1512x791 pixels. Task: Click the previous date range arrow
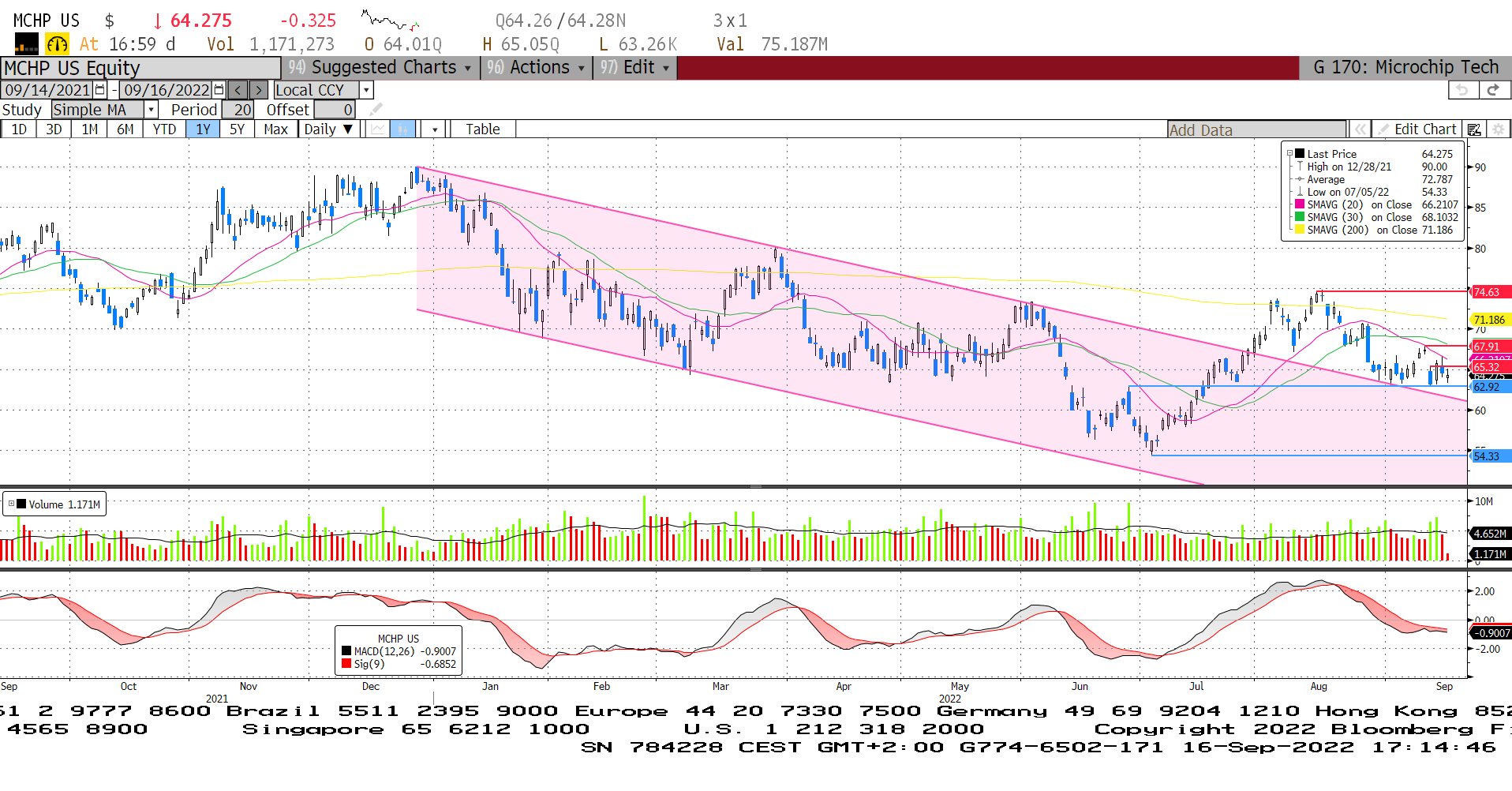tap(238, 90)
